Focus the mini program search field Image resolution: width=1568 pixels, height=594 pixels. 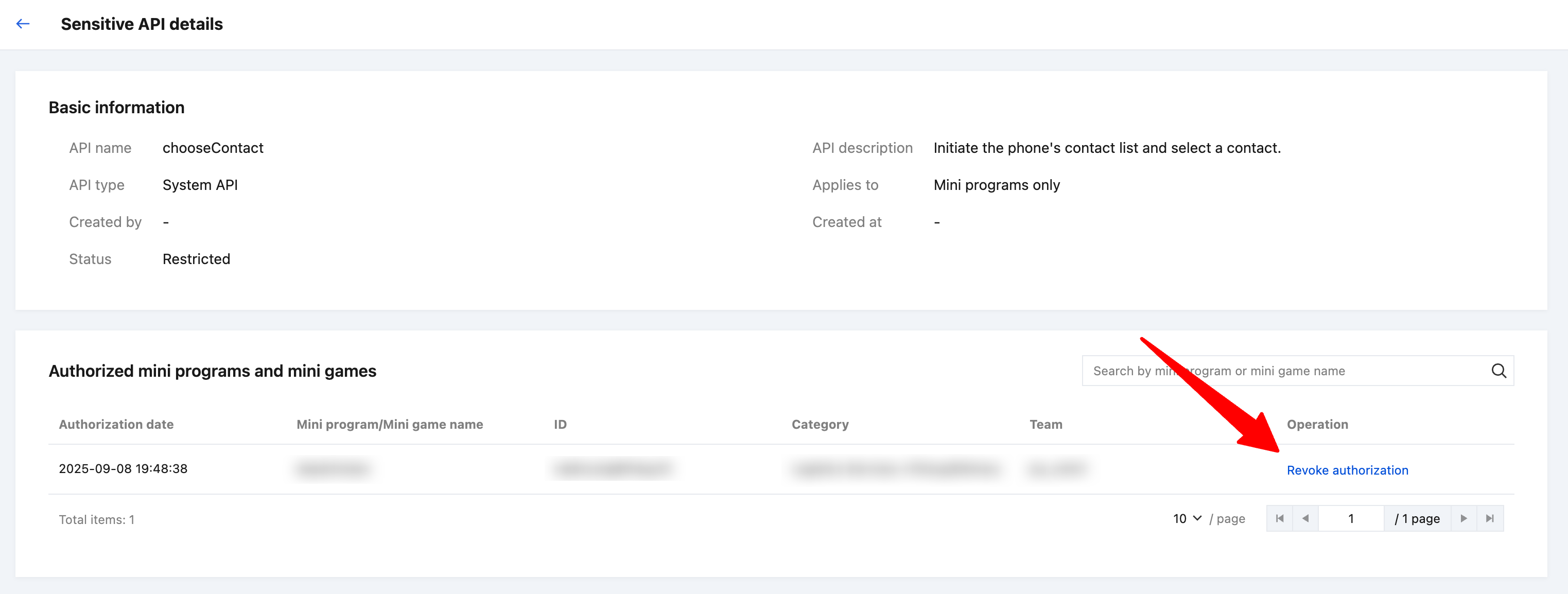click(x=1284, y=371)
